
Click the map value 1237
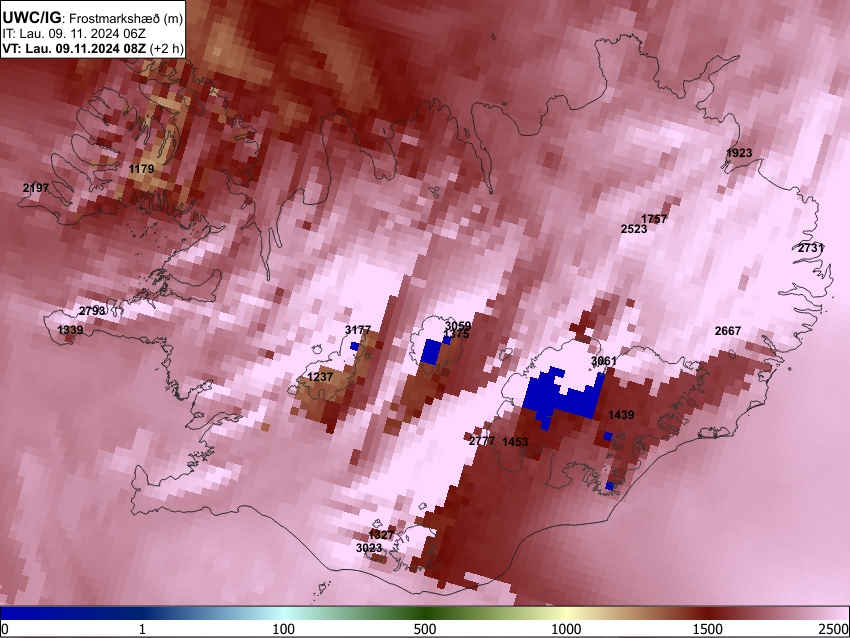point(320,377)
